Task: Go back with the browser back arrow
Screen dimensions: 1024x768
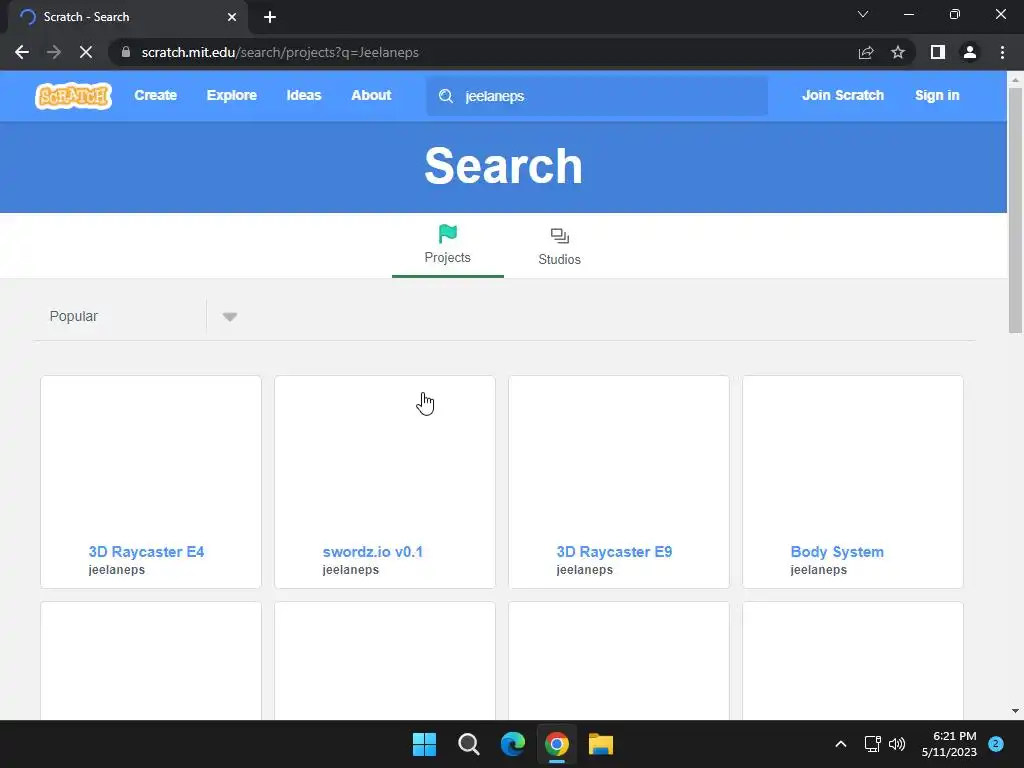Action: pos(22,52)
